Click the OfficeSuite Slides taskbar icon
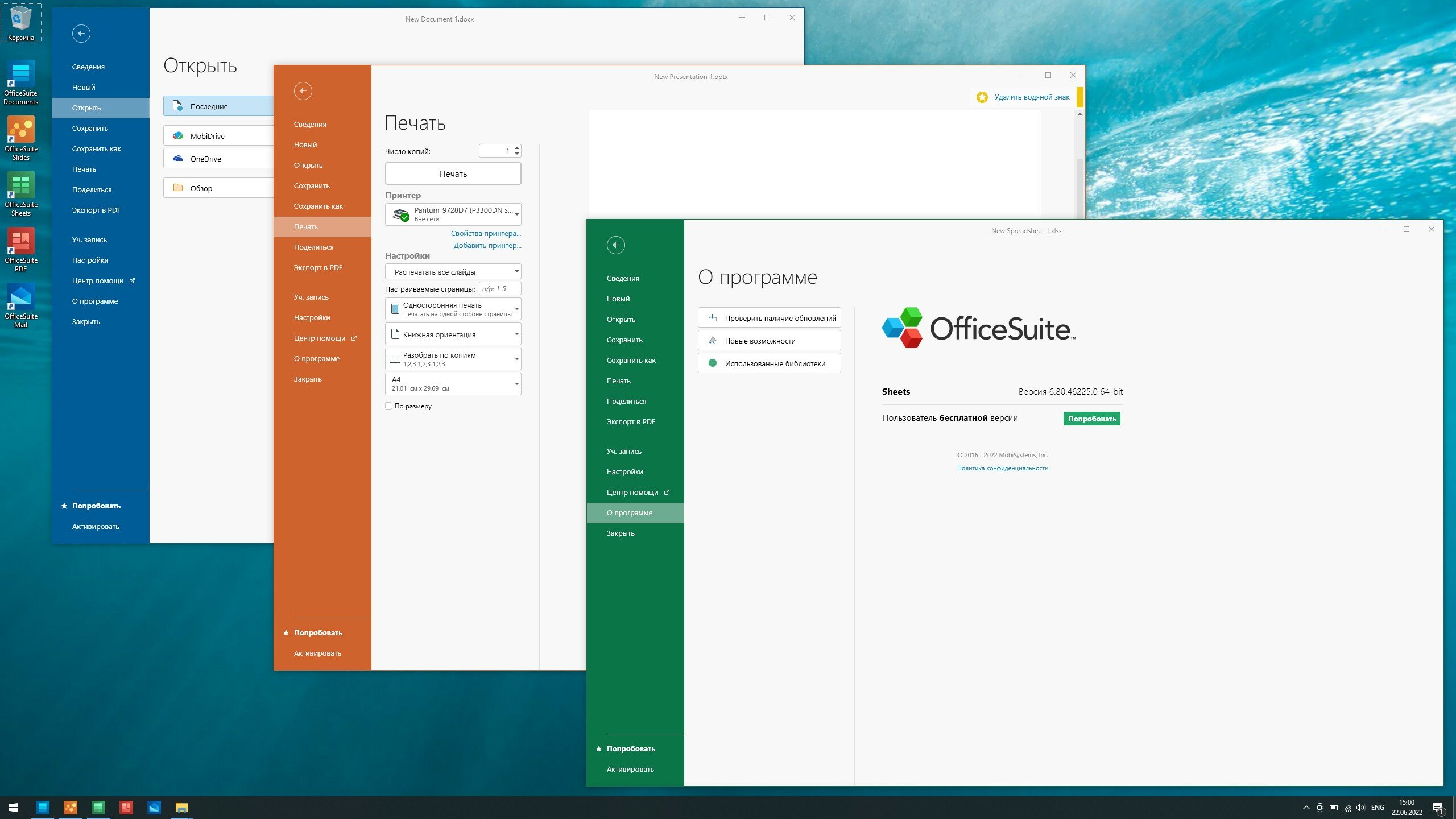 tap(71, 807)
